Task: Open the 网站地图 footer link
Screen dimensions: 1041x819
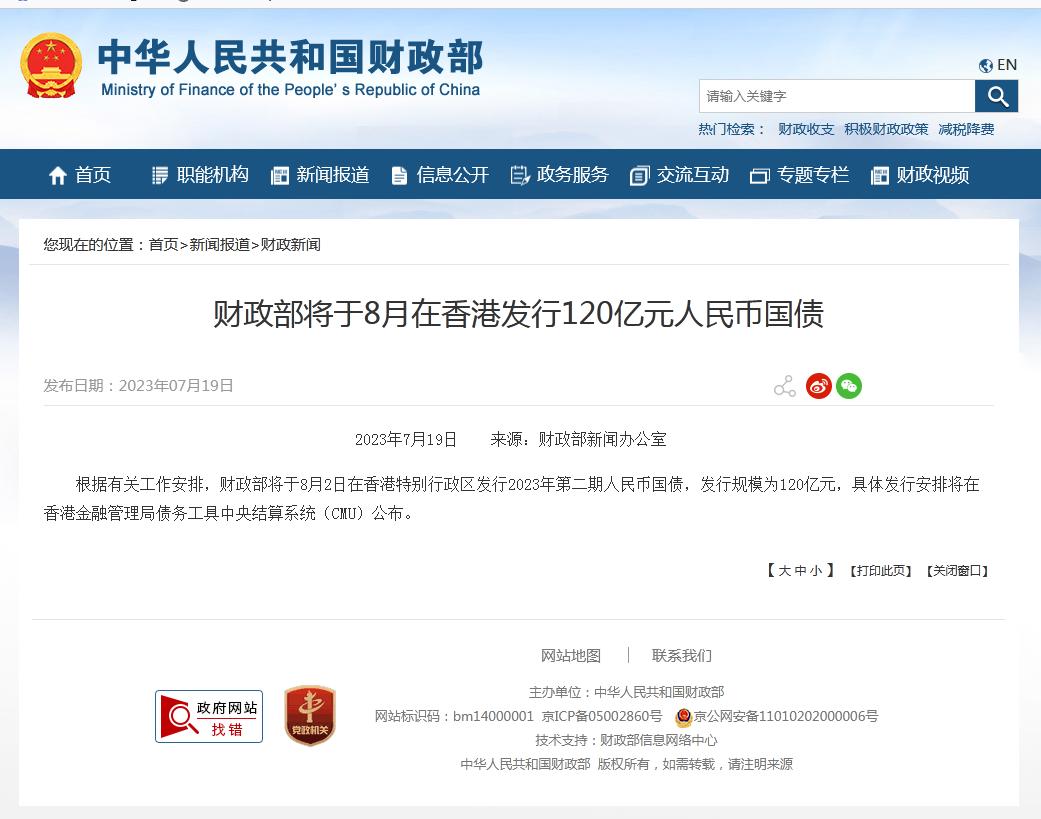Action: (571, 656)
